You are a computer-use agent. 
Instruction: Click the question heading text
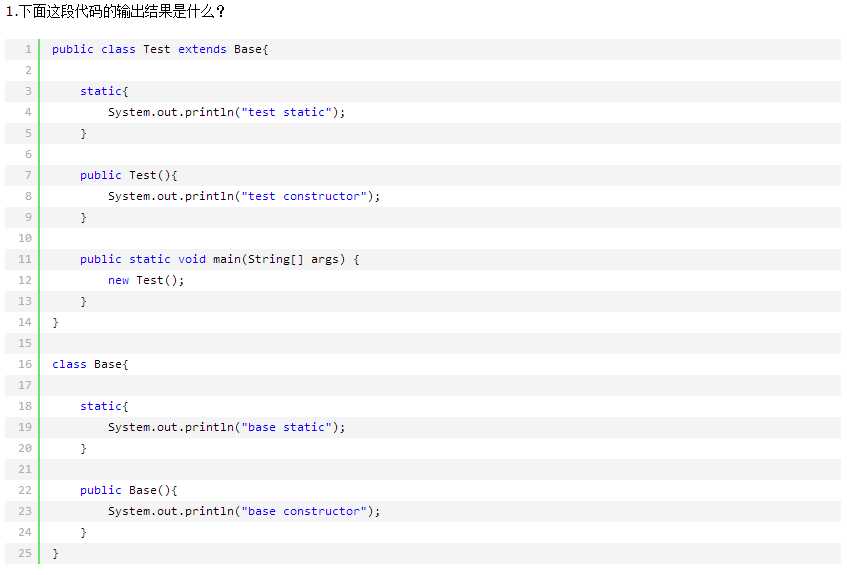click(115, 11)
